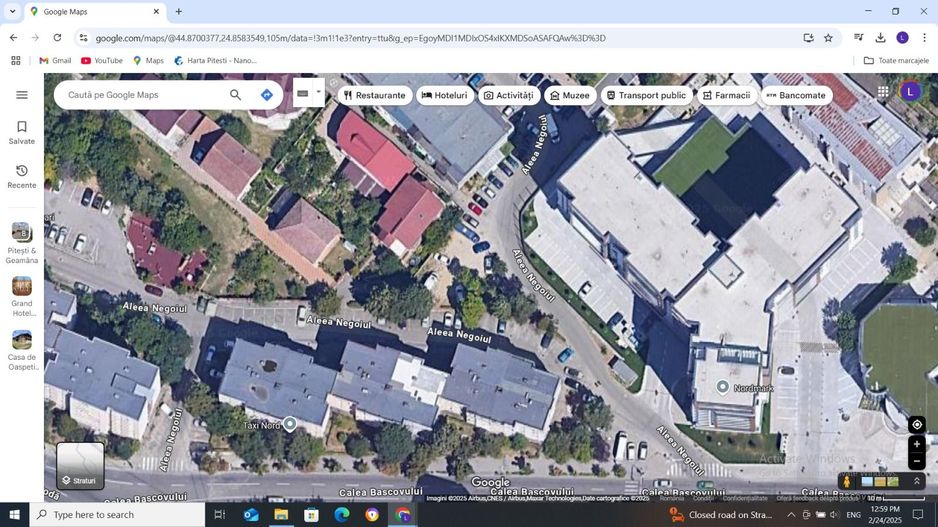Open the tab search dropdown arrow
This screenshot has width=938, height=527.
[x=12, y=11]
